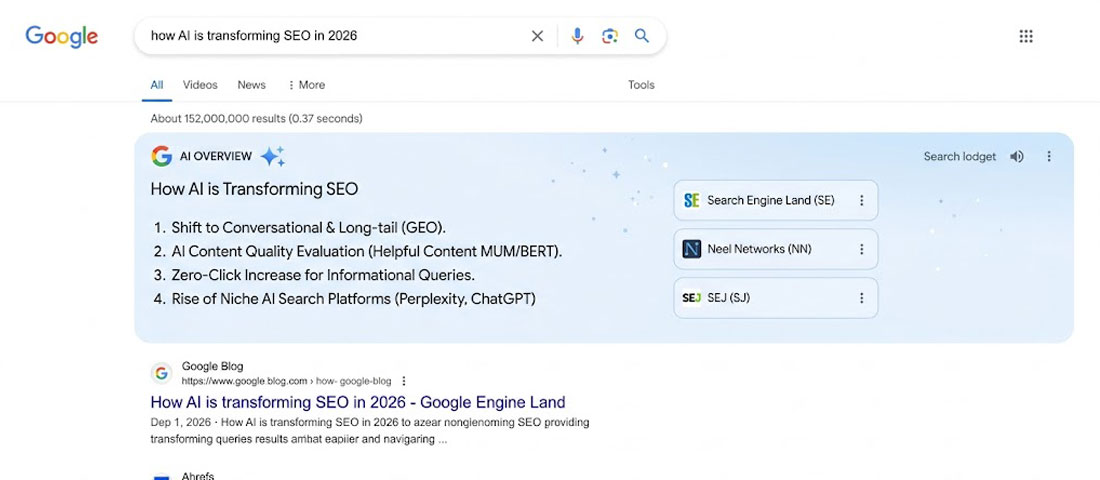Image resolution: width=1100 pixels, height=480 pixels.
Task: Open 'How AI is transforming SEO in 2026' result
Action: pyautogui.click(x=358, y=402)
